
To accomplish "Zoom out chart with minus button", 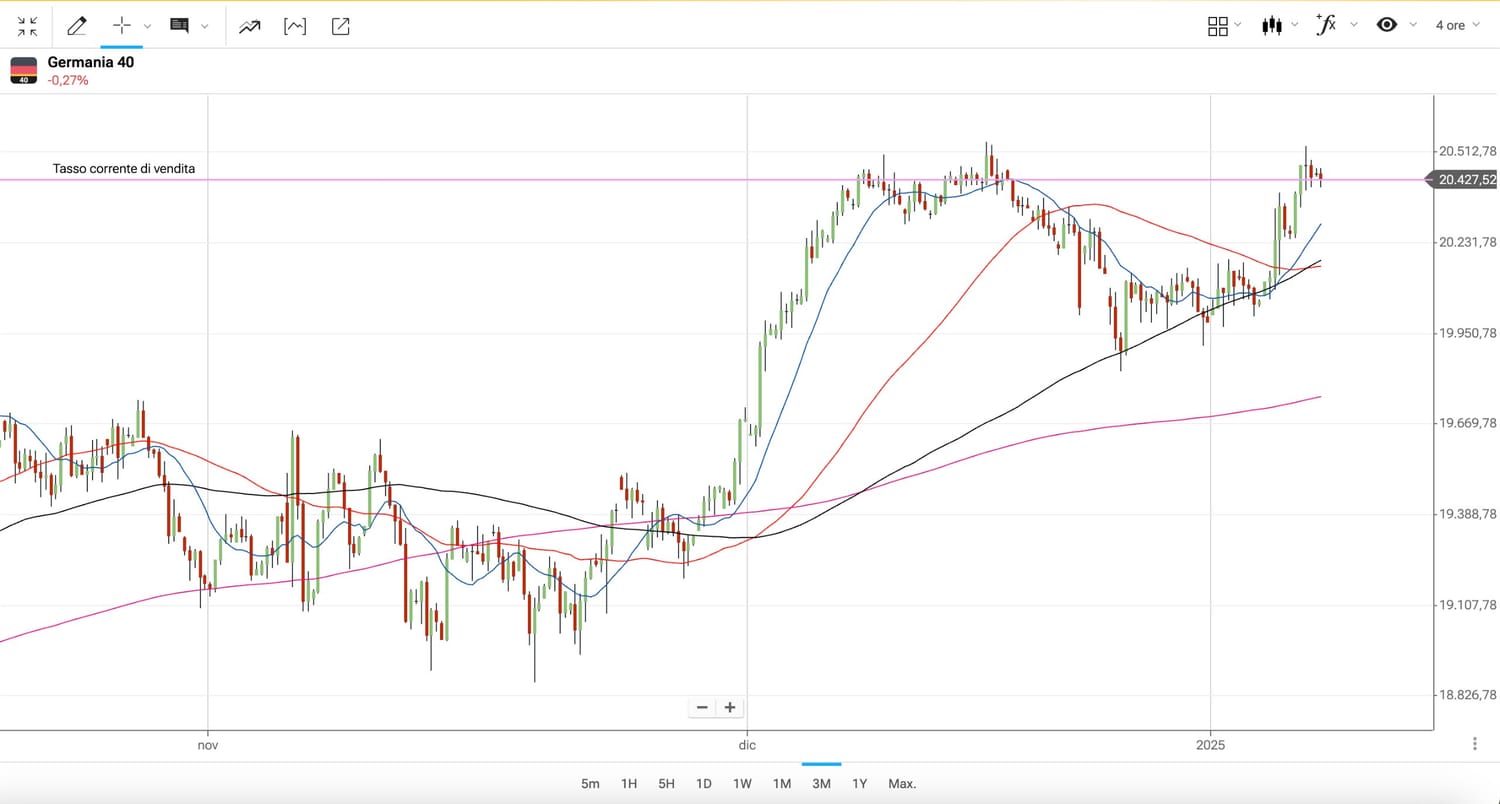I will (702, 707).
